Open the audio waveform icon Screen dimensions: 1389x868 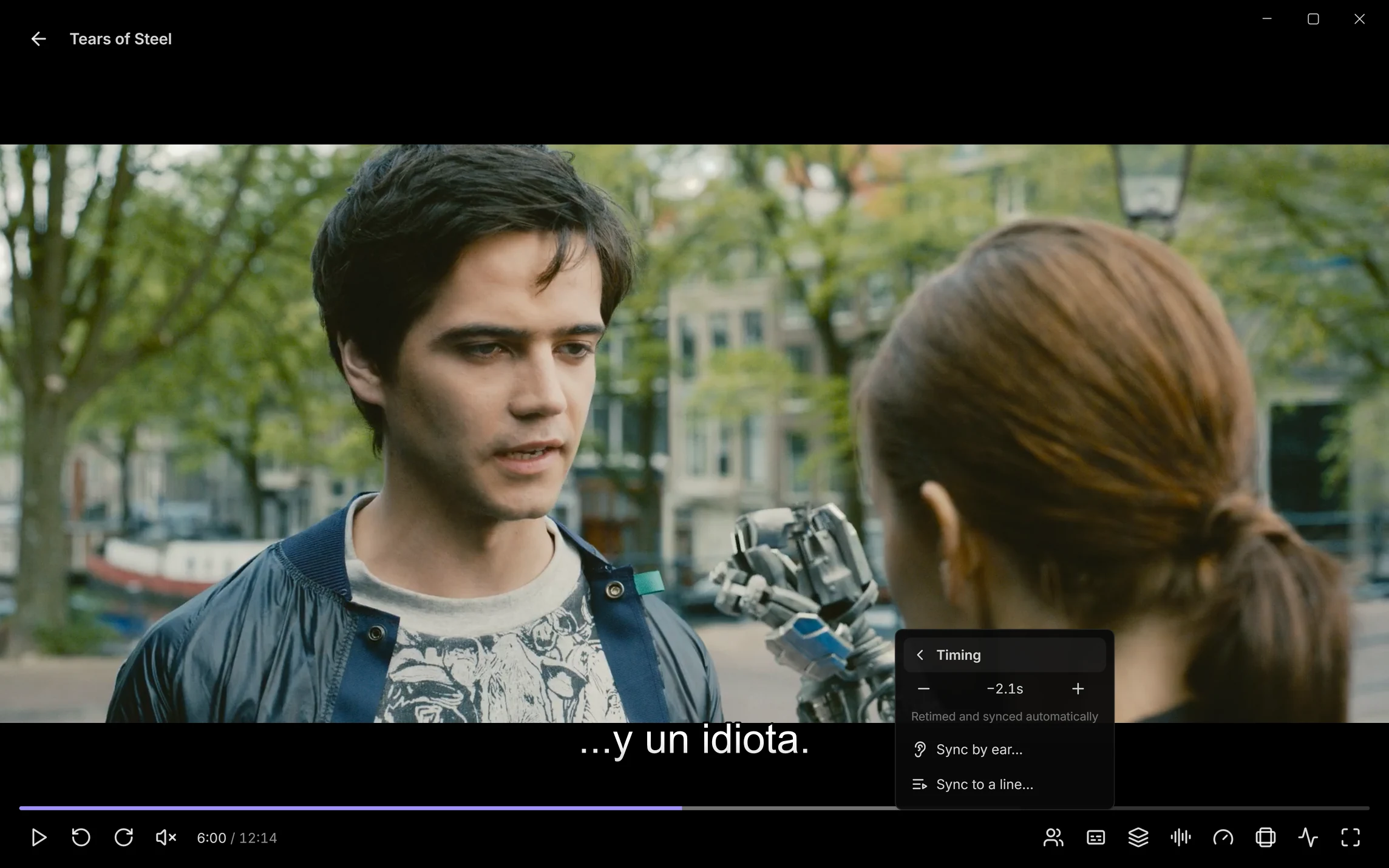click(1181, 838)
